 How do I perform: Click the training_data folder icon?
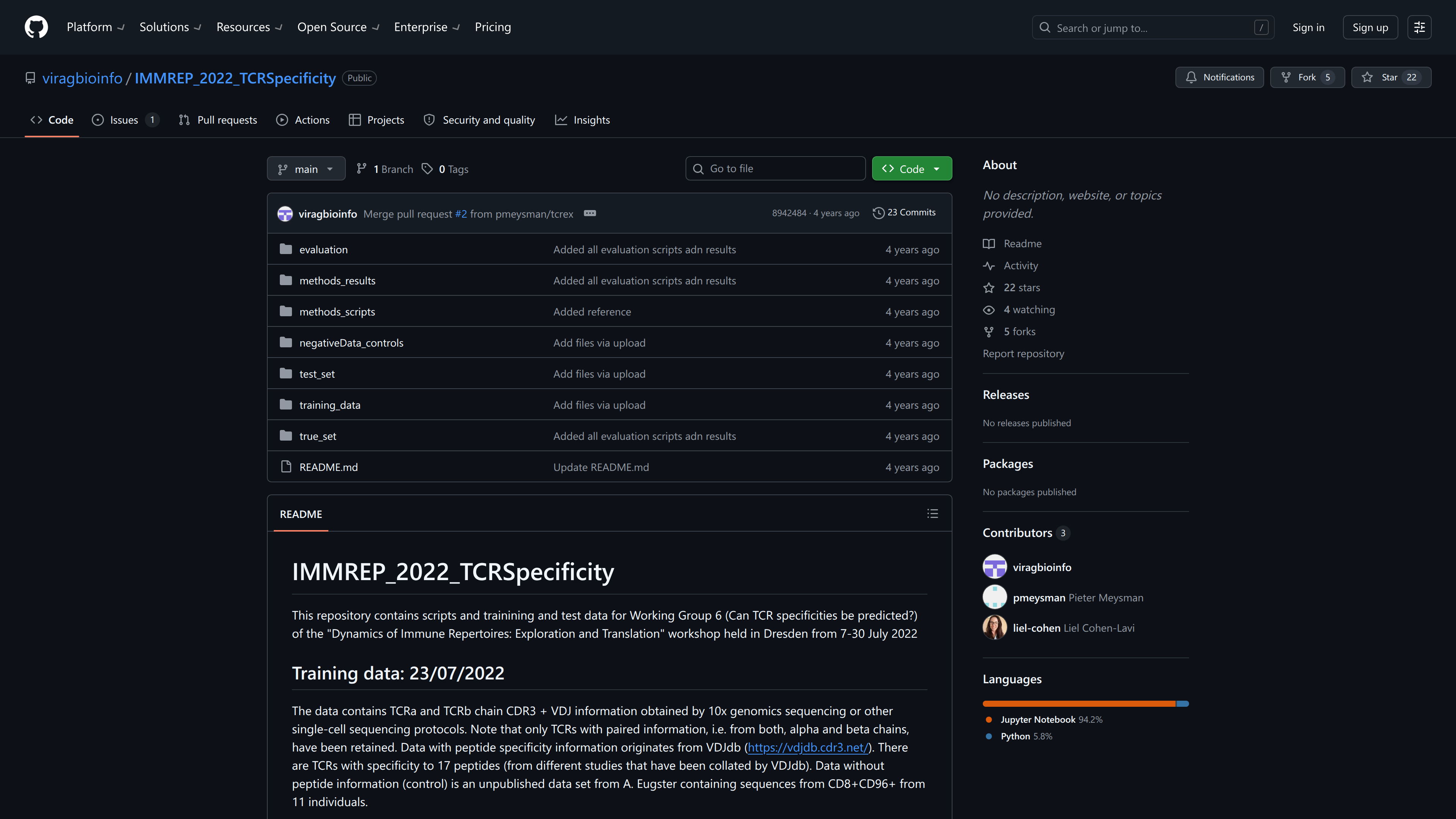point(286,405)
